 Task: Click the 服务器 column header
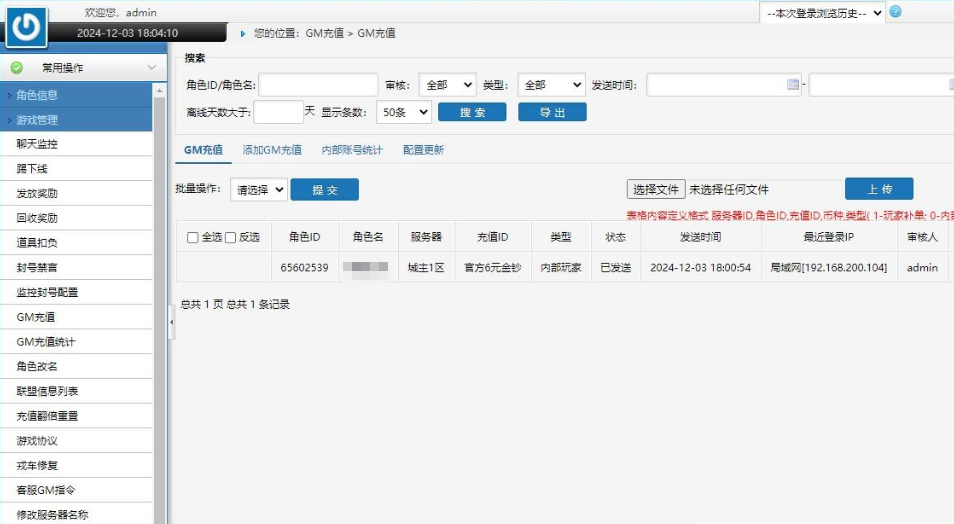coord(426,237)
